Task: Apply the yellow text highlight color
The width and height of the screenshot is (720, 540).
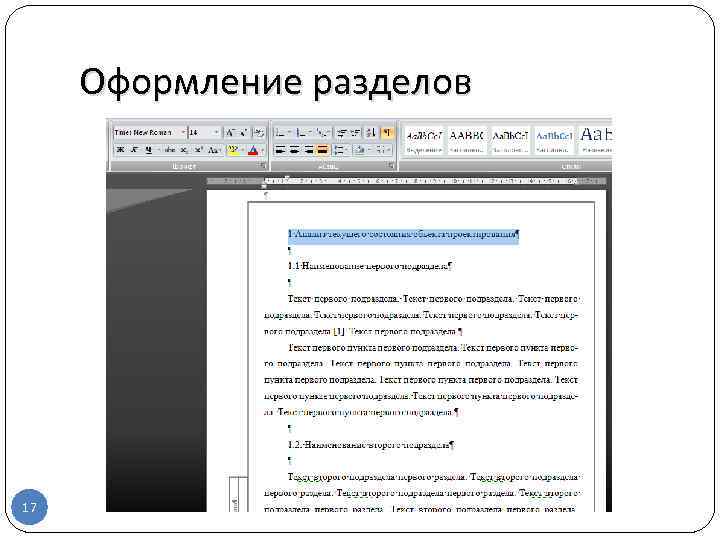Action: (232, 150)
